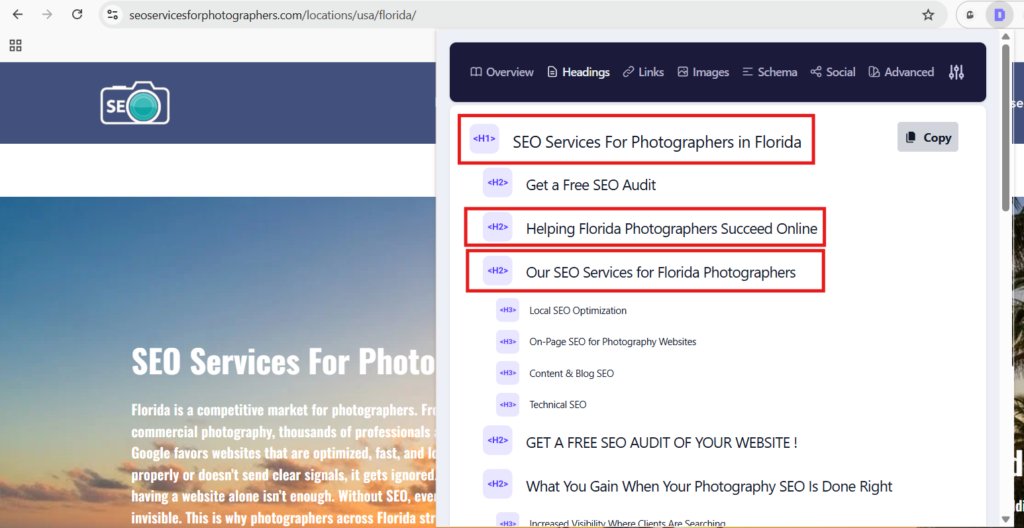
Task: Open the Overview tab
Action: coord(502,72)
